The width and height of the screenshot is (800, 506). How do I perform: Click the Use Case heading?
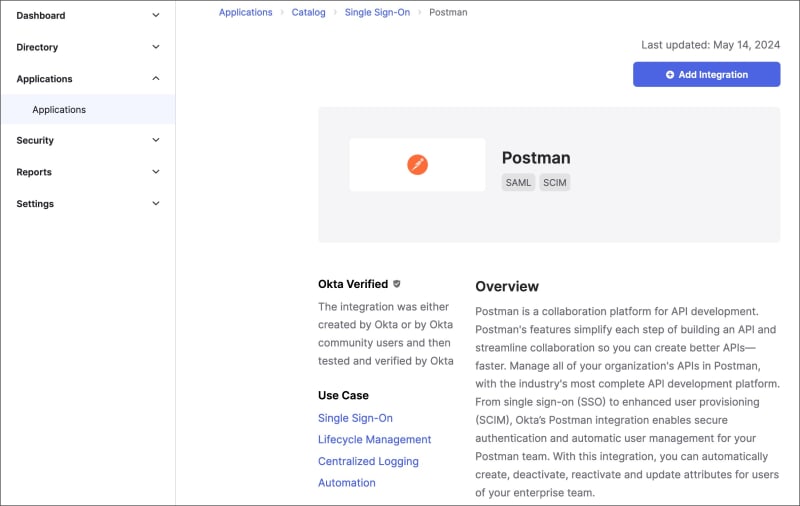click(343, 395)
